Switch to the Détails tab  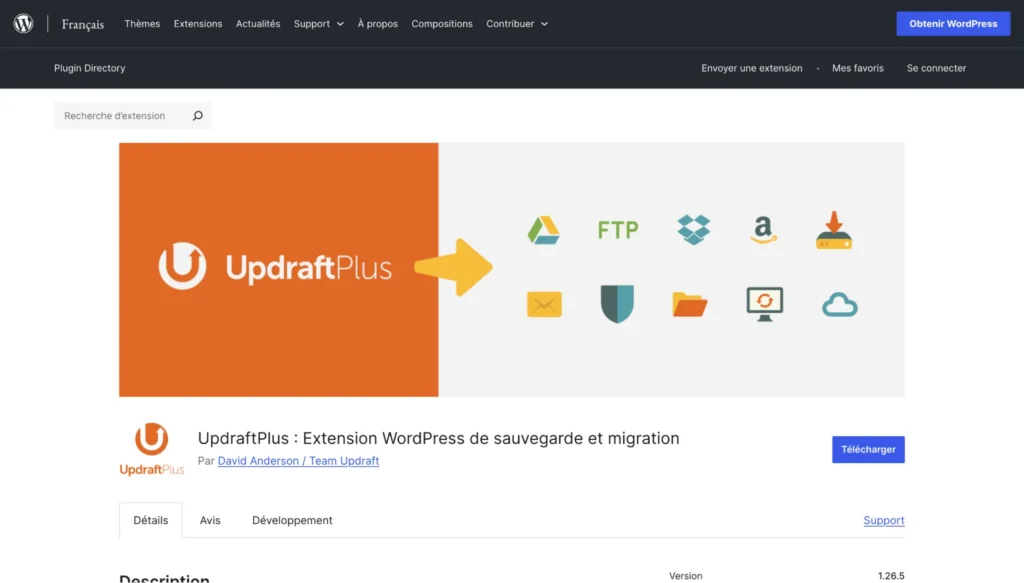pos(151,520)
